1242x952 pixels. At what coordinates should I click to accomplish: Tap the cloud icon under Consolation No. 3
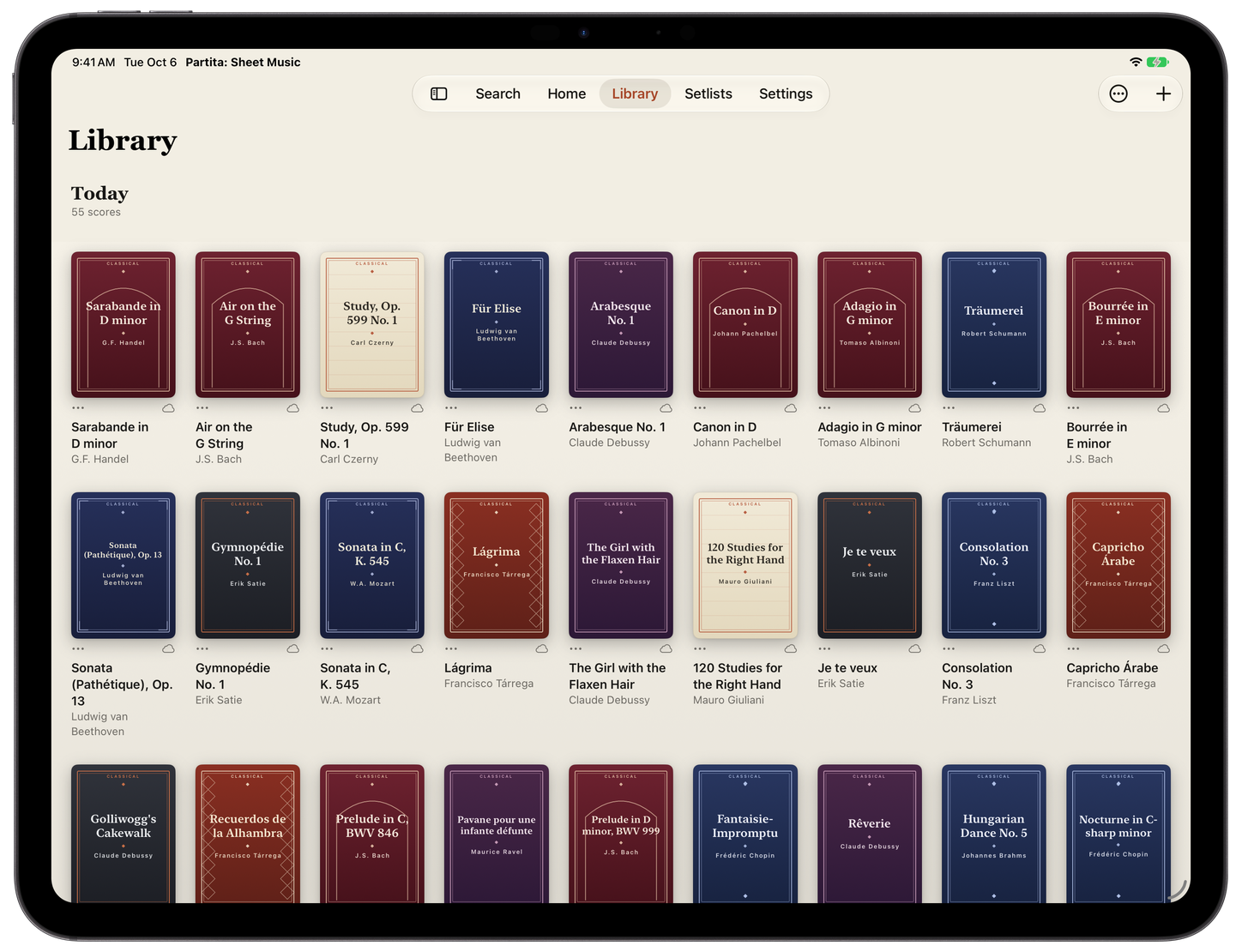(x=1040, y=649)
